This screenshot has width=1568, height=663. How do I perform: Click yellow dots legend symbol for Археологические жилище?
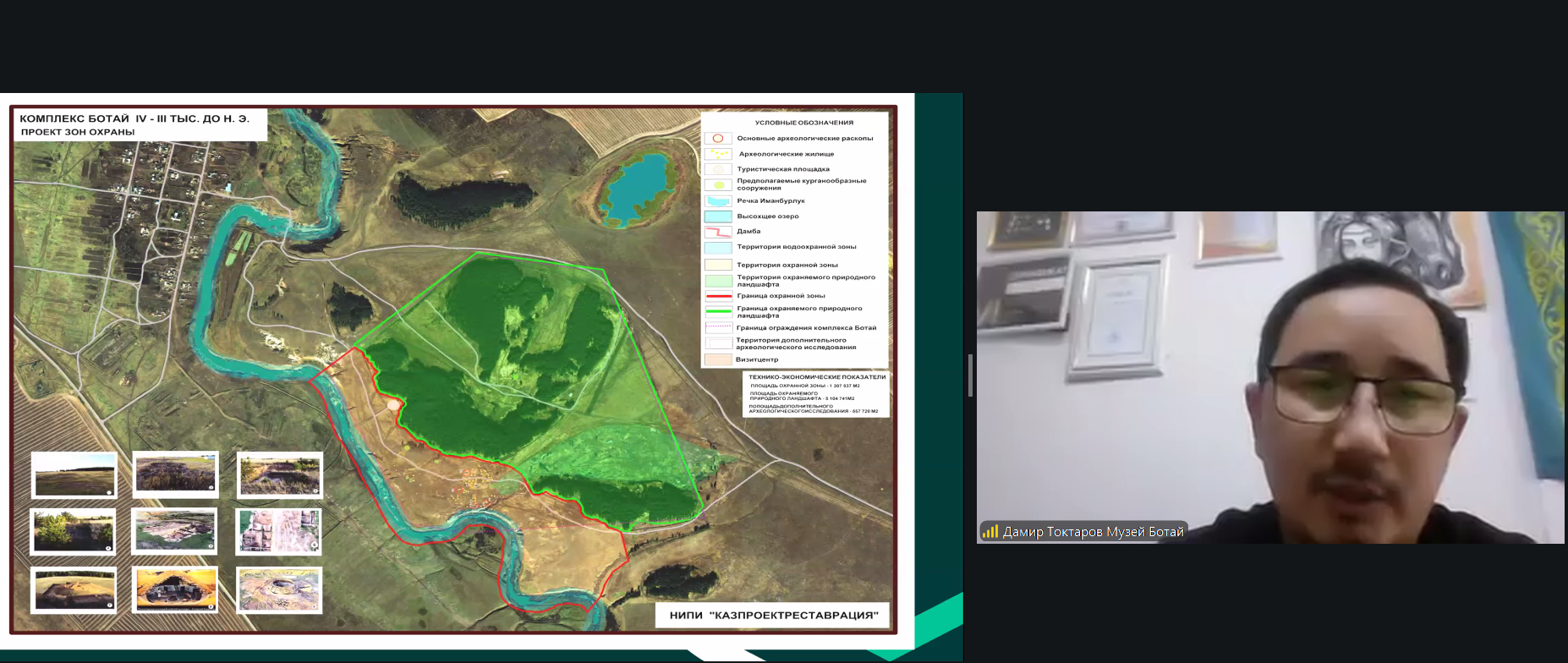(717, 154)
